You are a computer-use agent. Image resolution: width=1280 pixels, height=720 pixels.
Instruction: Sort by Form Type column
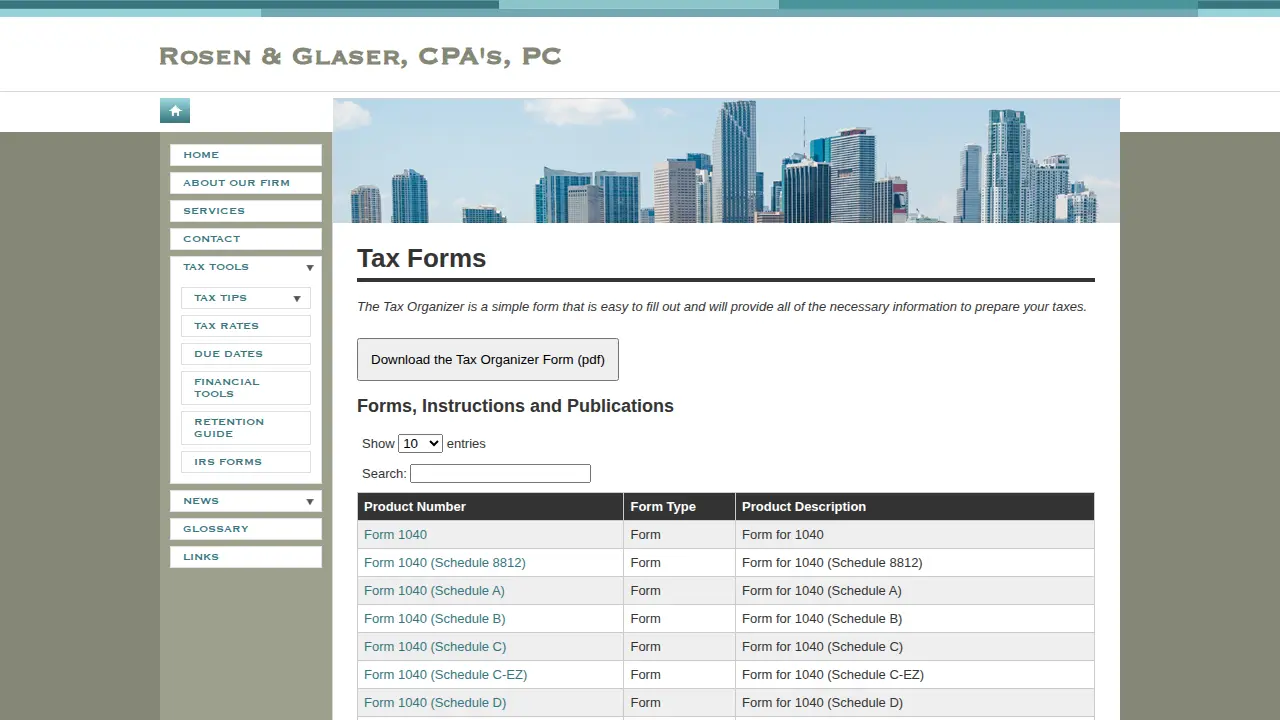[x=679, y=506]
